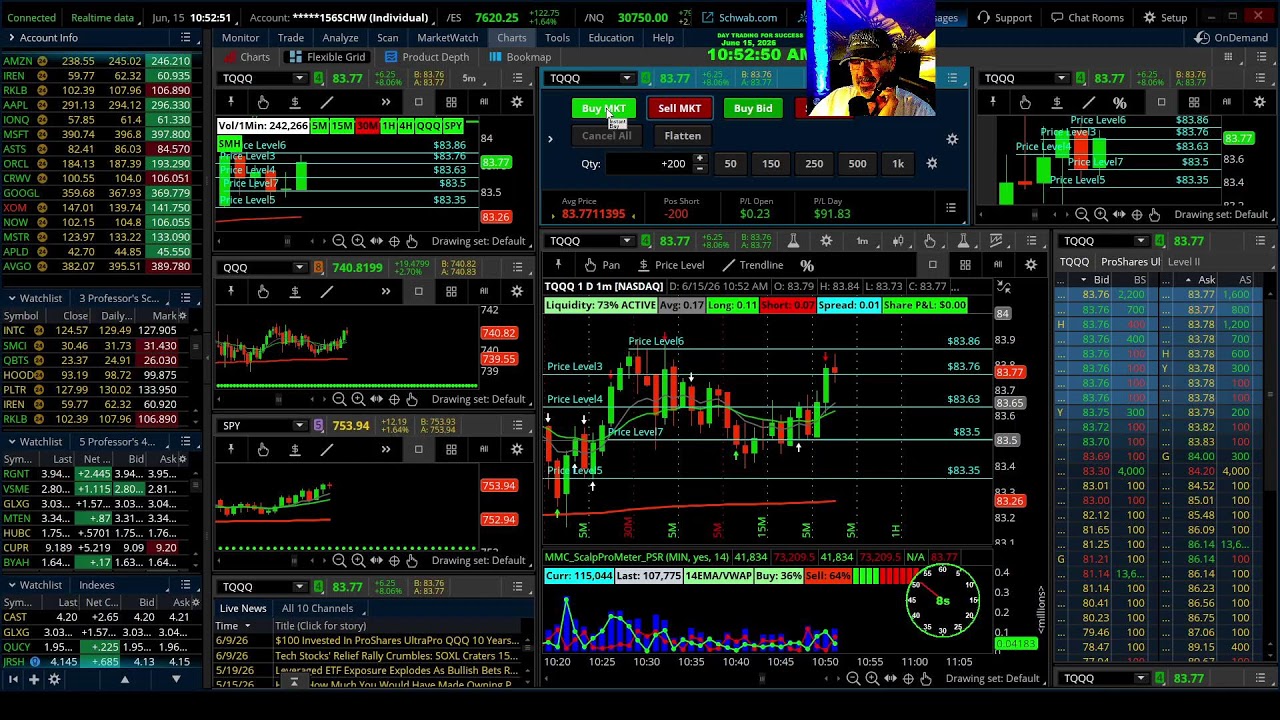Switch to the Monitor tab

241,38
